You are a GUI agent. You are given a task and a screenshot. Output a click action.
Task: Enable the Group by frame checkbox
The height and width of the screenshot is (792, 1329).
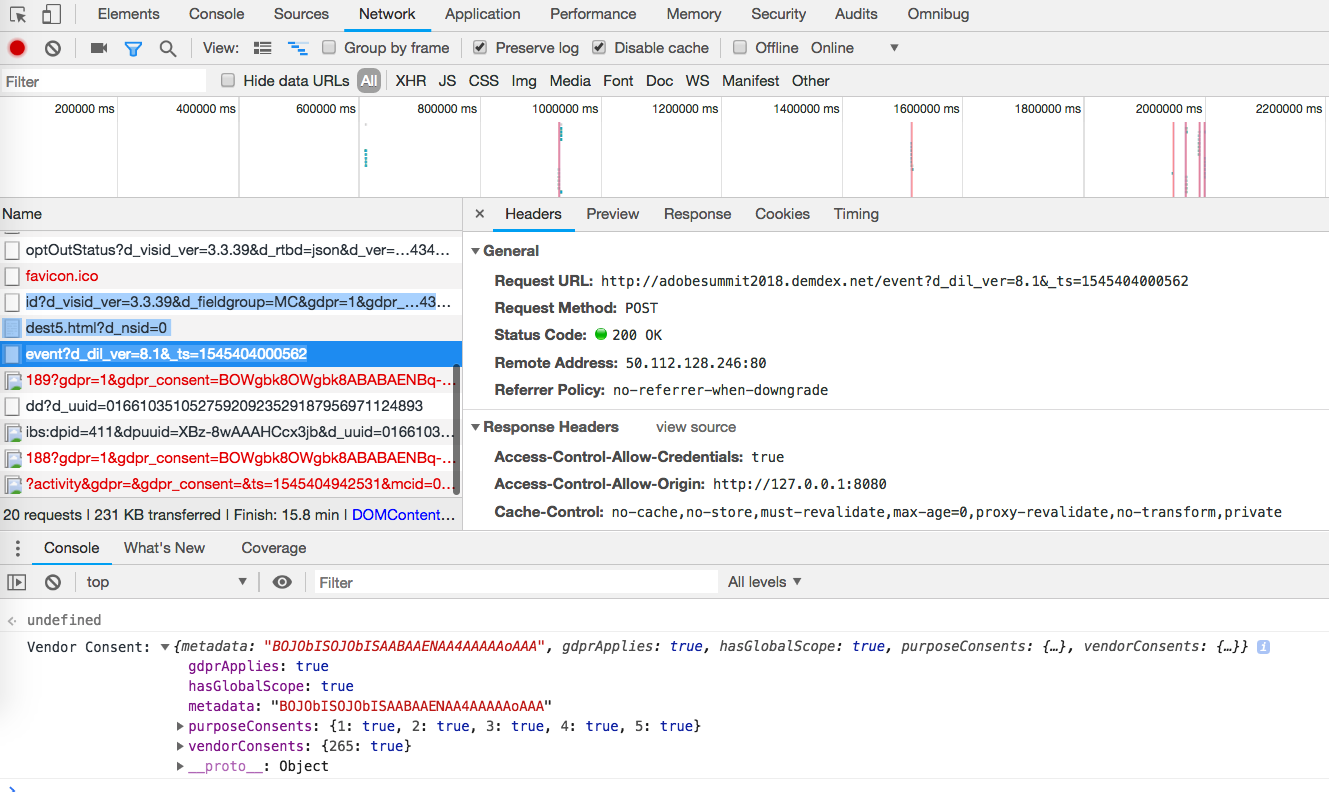pos(329,48)
